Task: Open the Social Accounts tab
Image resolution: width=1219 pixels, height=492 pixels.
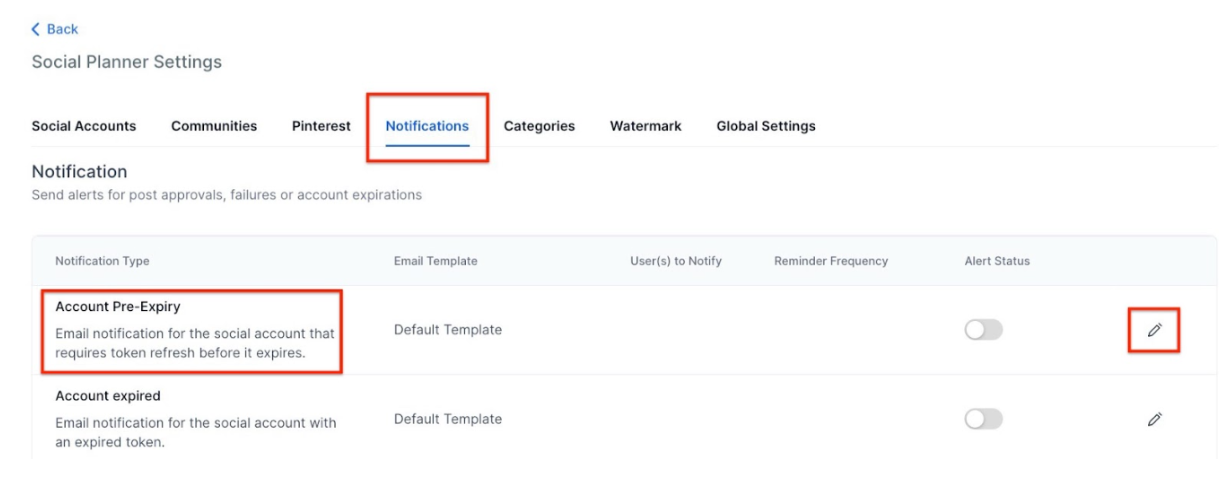Action: (x=84, y=126)
